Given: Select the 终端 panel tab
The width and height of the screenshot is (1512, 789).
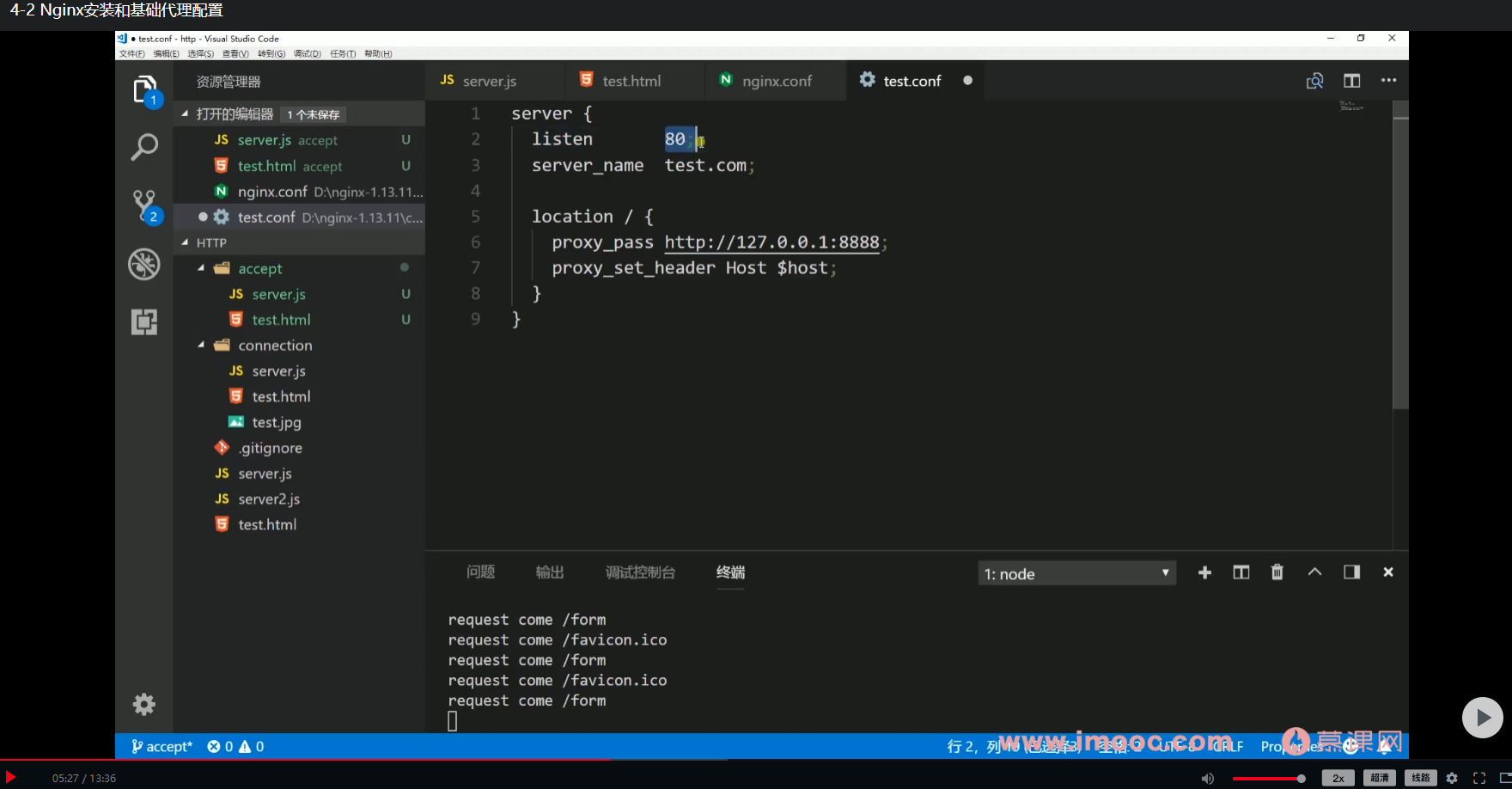Looking at the screenshot, I should coord(731,572).
